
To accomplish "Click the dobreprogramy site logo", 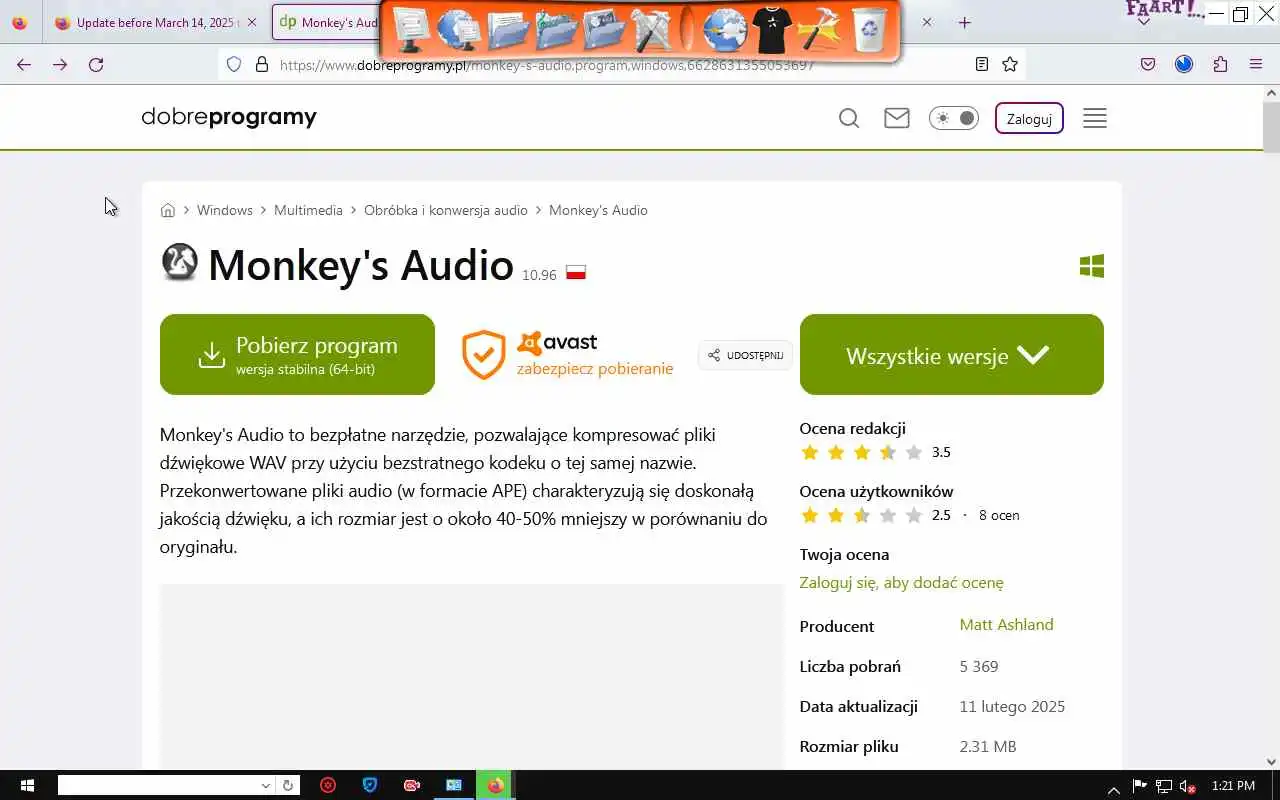I will [x=229, y=117].
